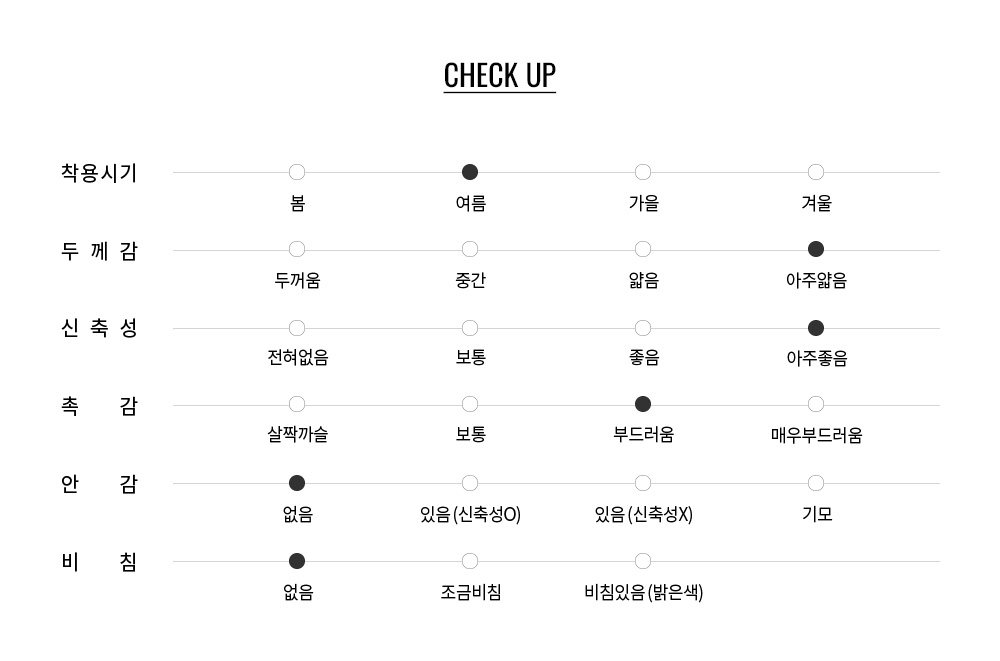Click the filled 아주얇음 dot
Viewport: 1000px width, 661px height.
click(x=816, y=249)
